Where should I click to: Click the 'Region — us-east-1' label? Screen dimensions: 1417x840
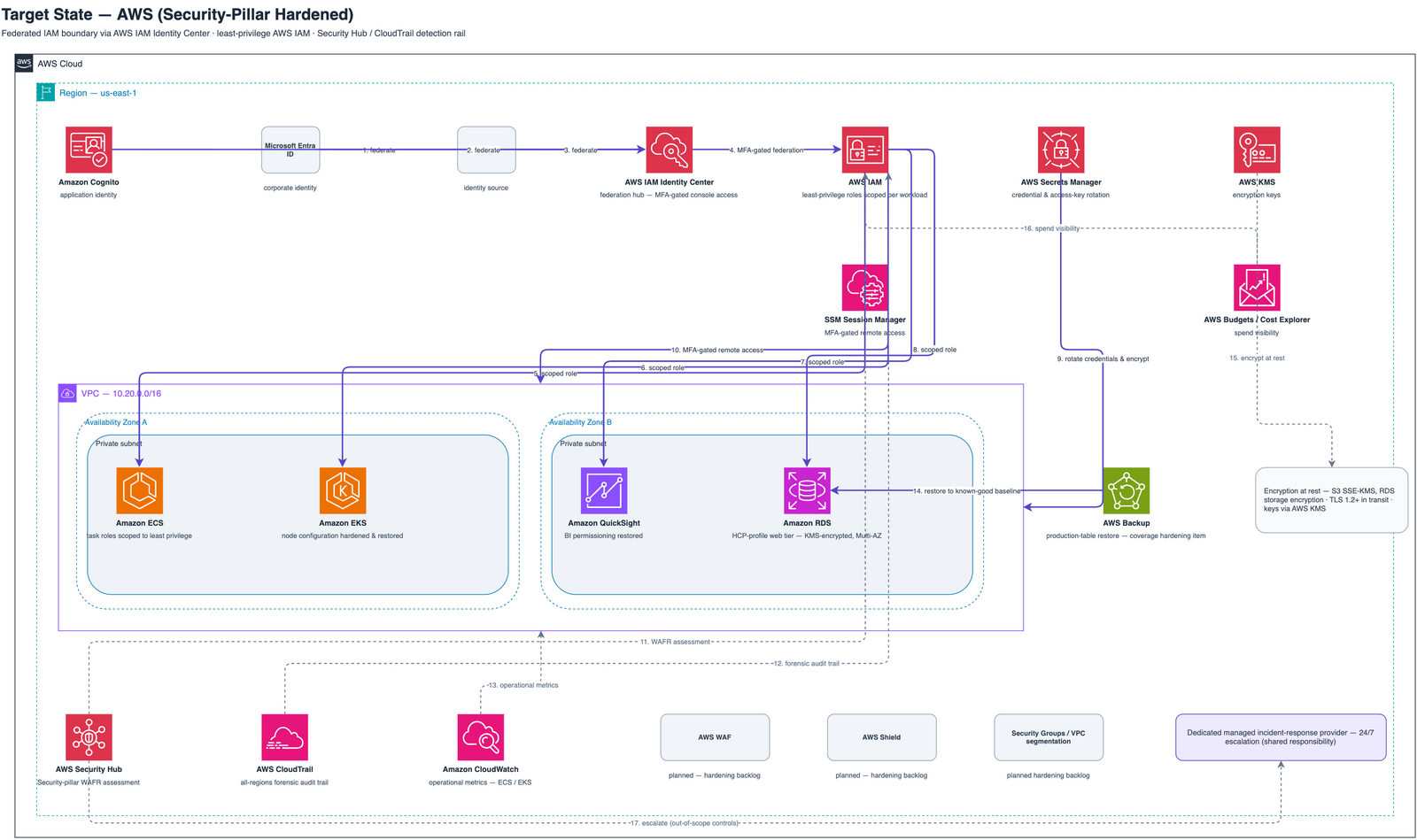tap(98, 93)
